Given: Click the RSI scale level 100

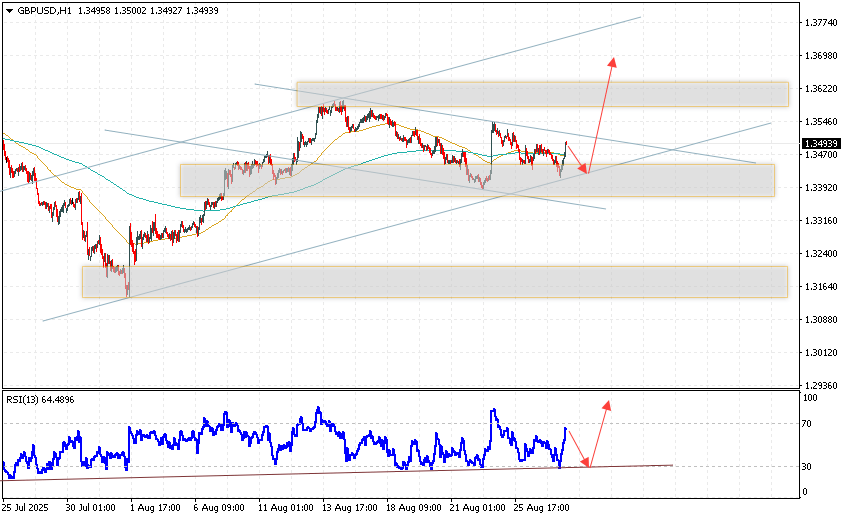Looking at the screenshot, I should click(810, 398).
